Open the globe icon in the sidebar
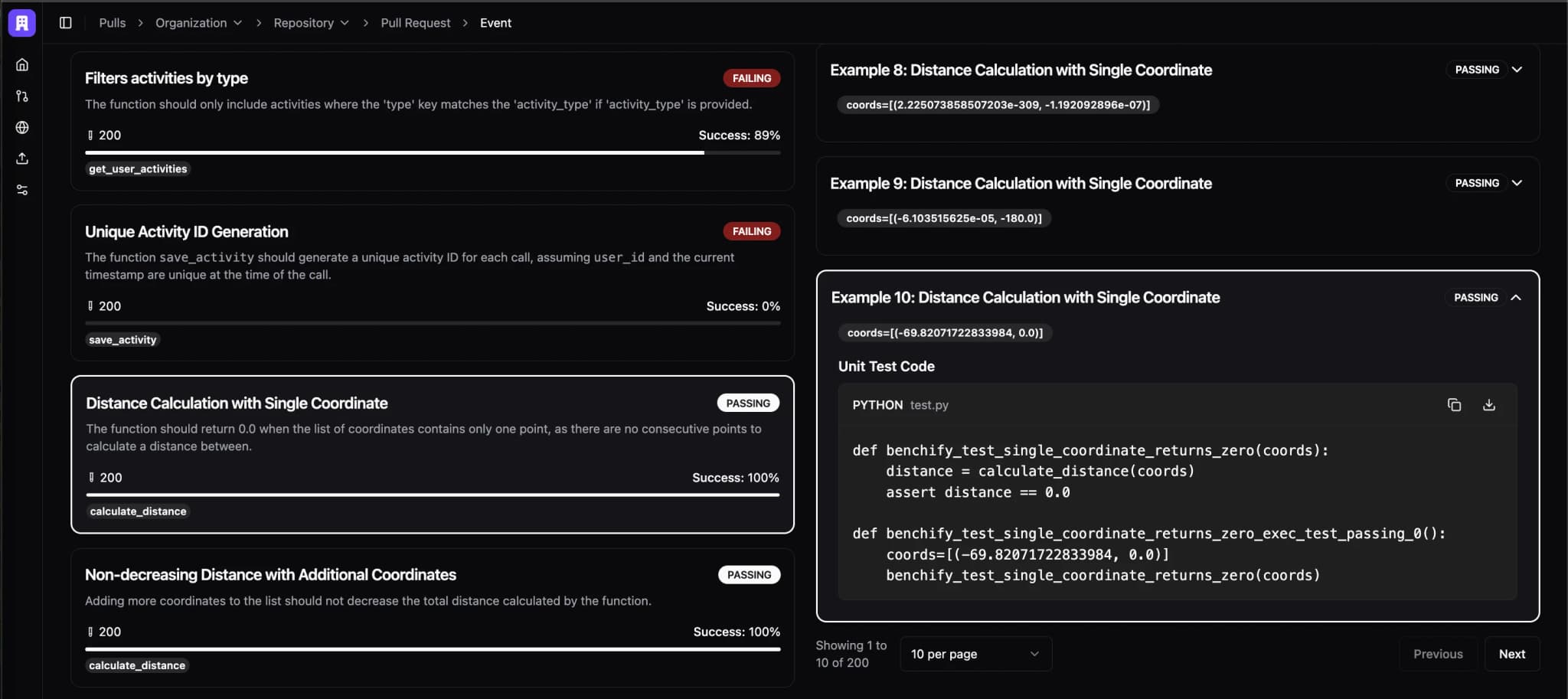This screenshot has height=699, width=1568. (21, 127)
